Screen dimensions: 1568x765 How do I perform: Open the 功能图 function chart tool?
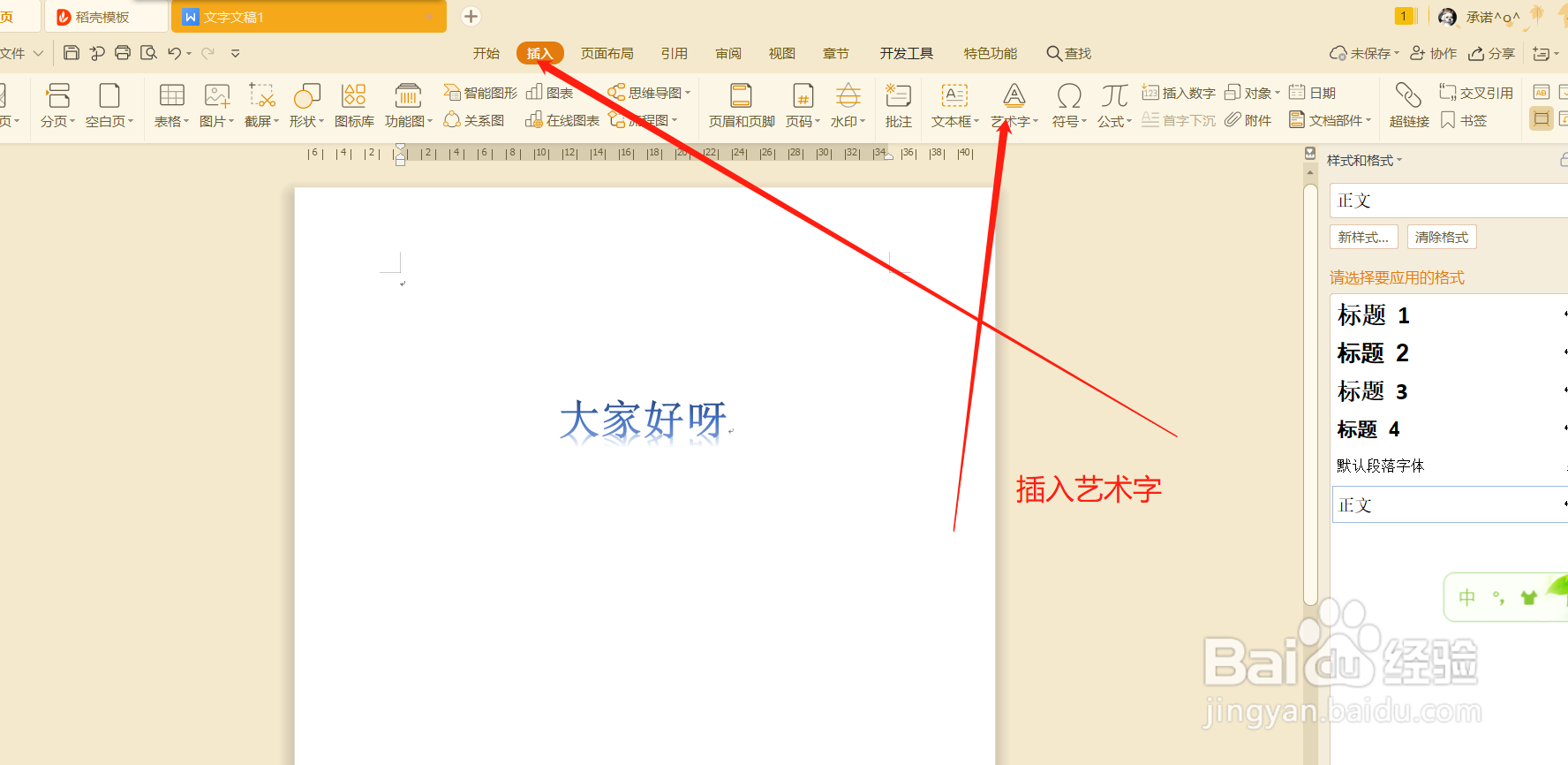408,105
